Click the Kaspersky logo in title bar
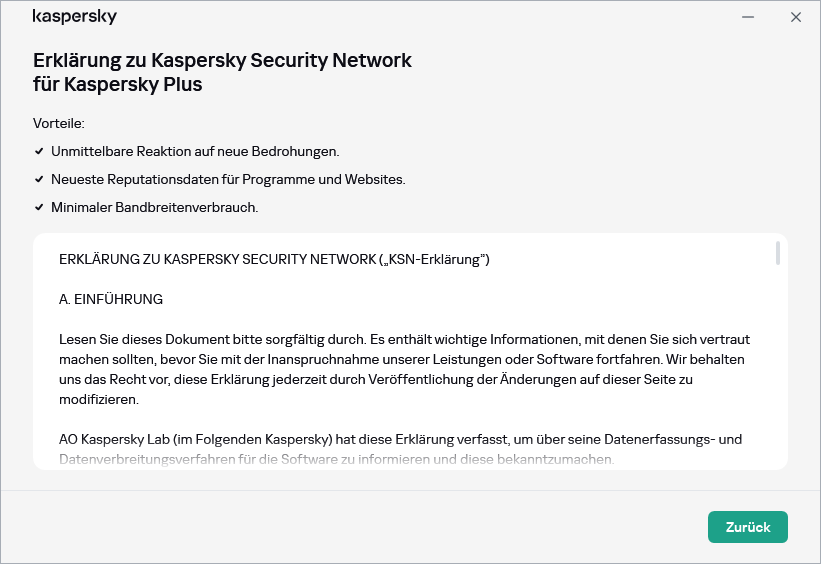Viewport: 821px width, 564px height. pyautogui.click(x=75, y=17)
